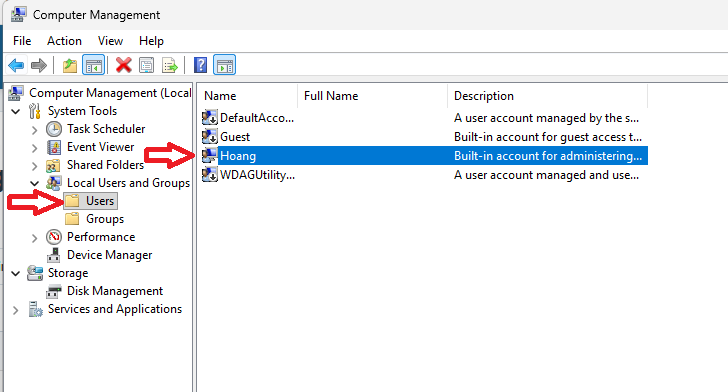Viewport: 728px width, 392px height.
Task: Select the Storage label in the tree
Action: pyautogui.click(x=68, y=273)
